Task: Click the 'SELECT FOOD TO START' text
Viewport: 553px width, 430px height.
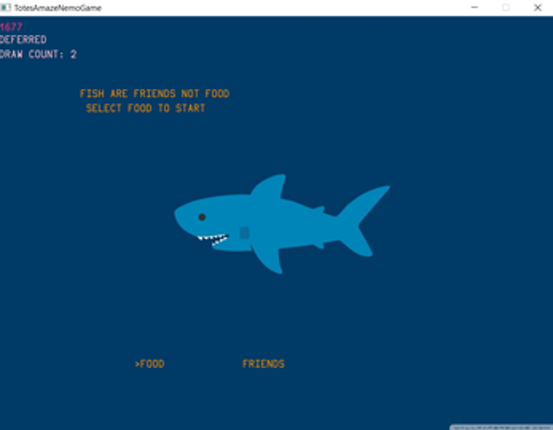Action: point(145,108)
